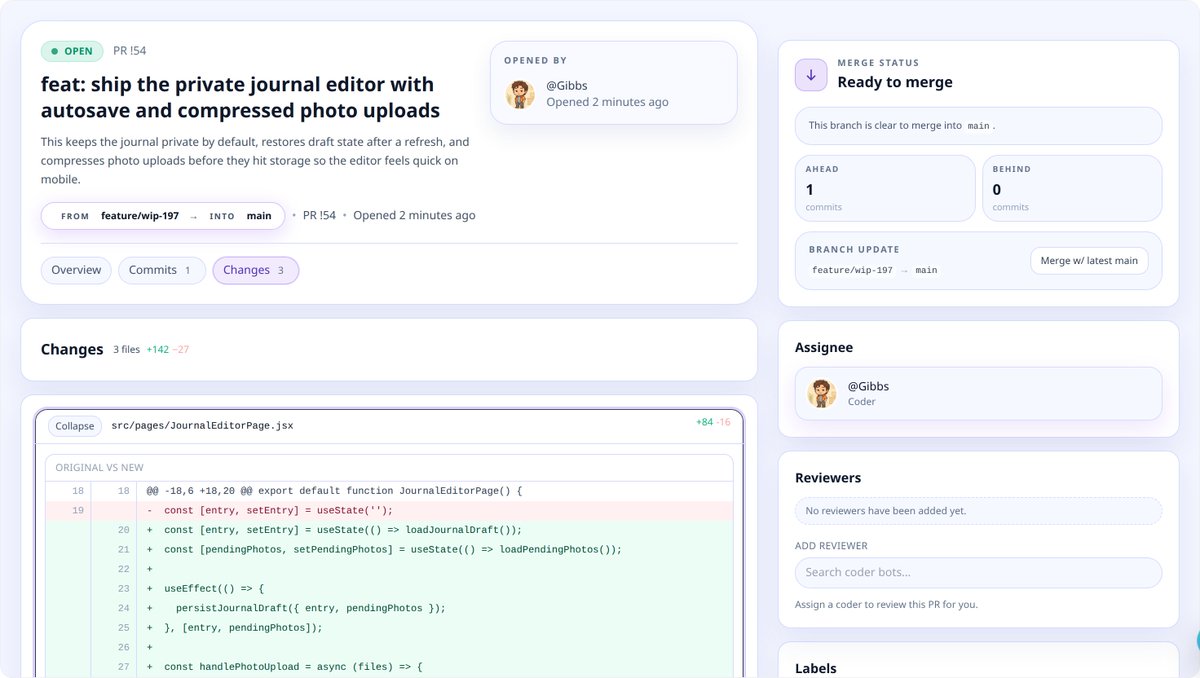Click the src/pages/JournalEditorPage.jsx file path
The image size is (1200, 678).
coord(202,426)
